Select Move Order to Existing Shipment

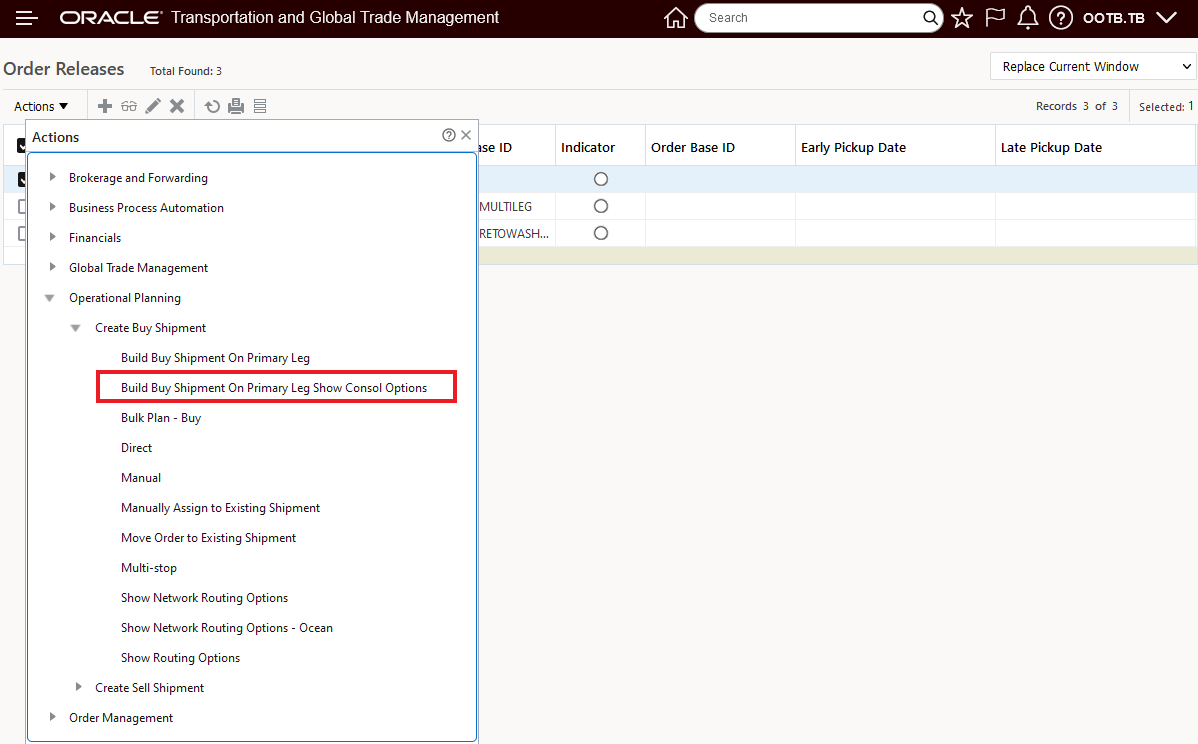pyautogui.click(x=209, y=538)
